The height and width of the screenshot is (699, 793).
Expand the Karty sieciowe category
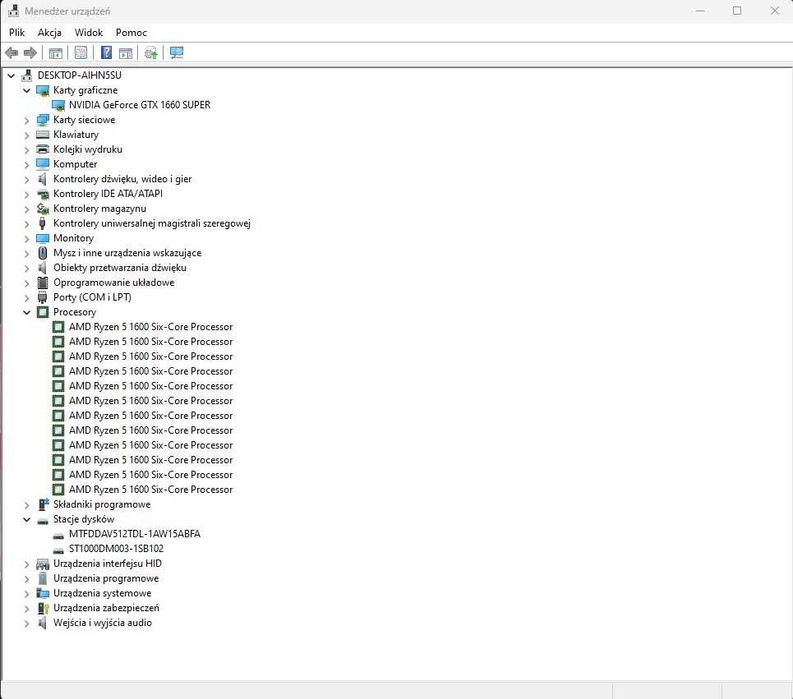point(27,120)
